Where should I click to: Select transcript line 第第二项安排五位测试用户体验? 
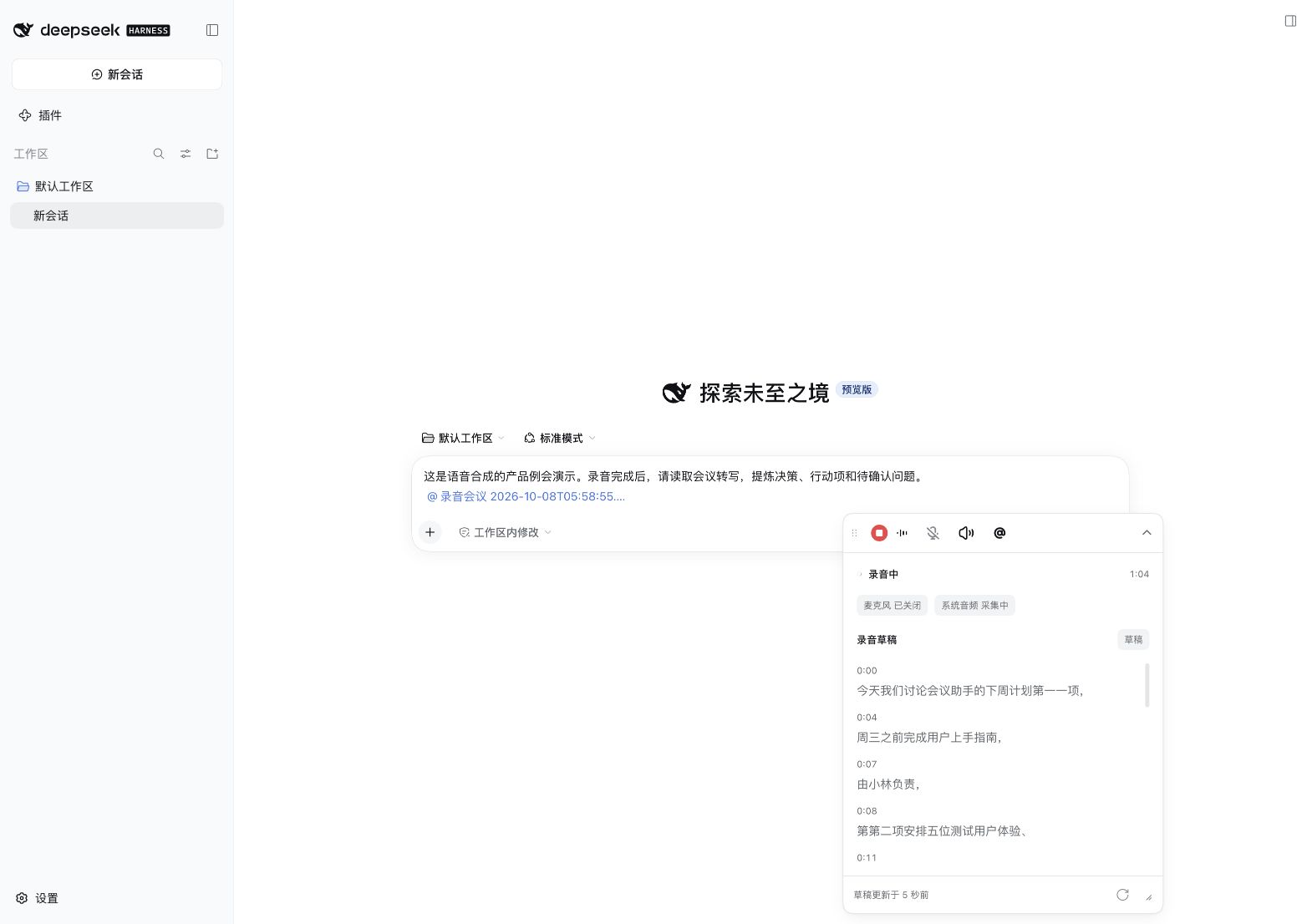tap(943, 831)
